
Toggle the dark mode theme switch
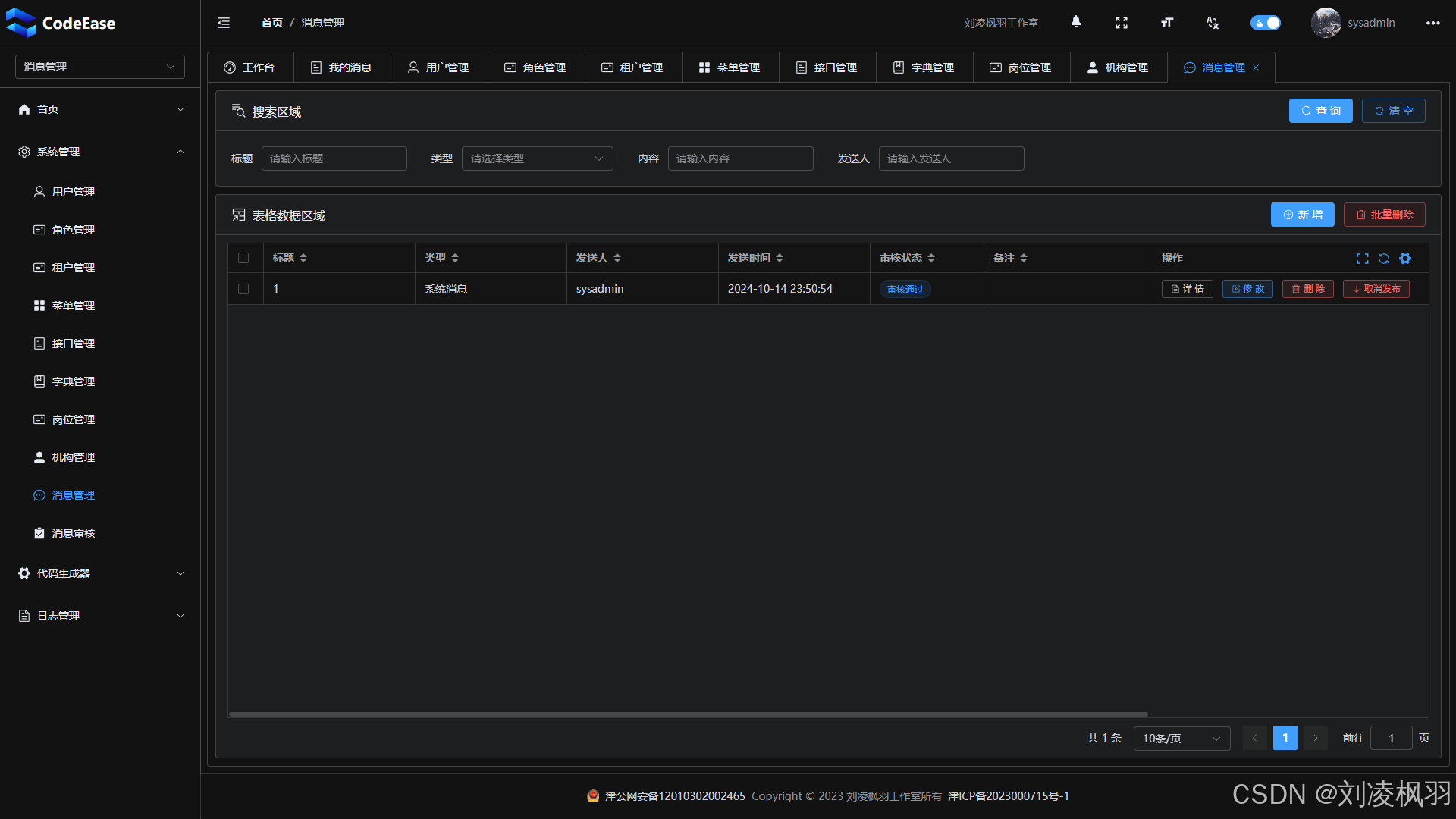pyautogui.click(x=1265, y=23)
